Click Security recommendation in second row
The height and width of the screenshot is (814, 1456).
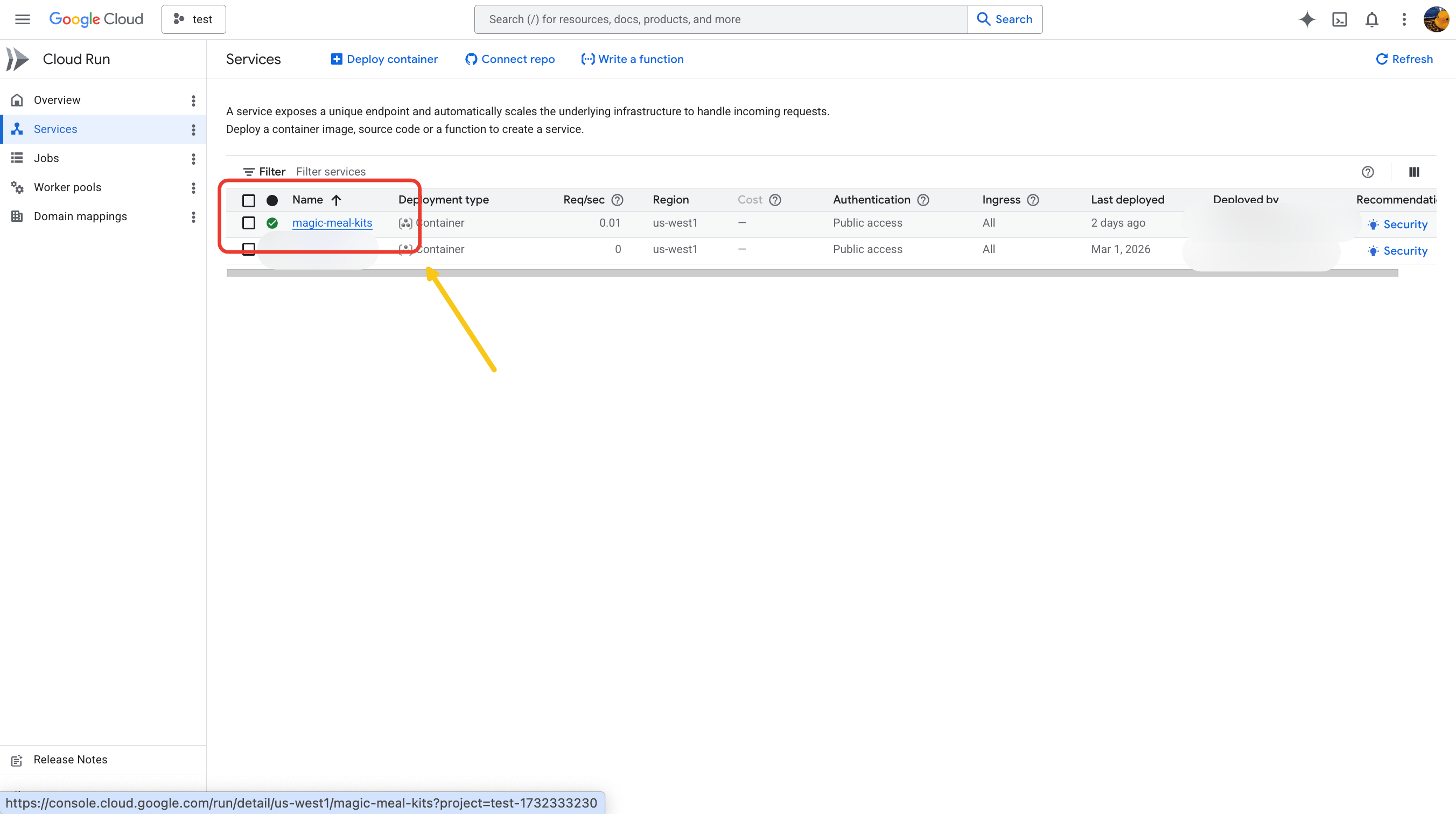tap(1398, 251)
